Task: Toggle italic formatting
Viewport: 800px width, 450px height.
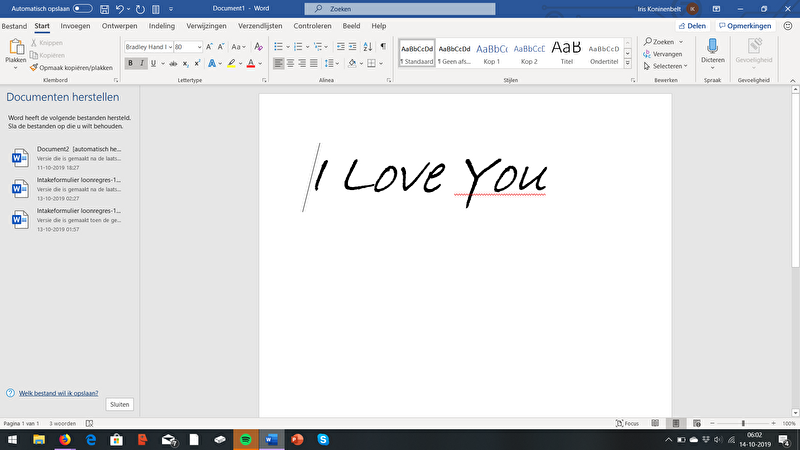Action: pyautogui.click(x=142, y=63)
